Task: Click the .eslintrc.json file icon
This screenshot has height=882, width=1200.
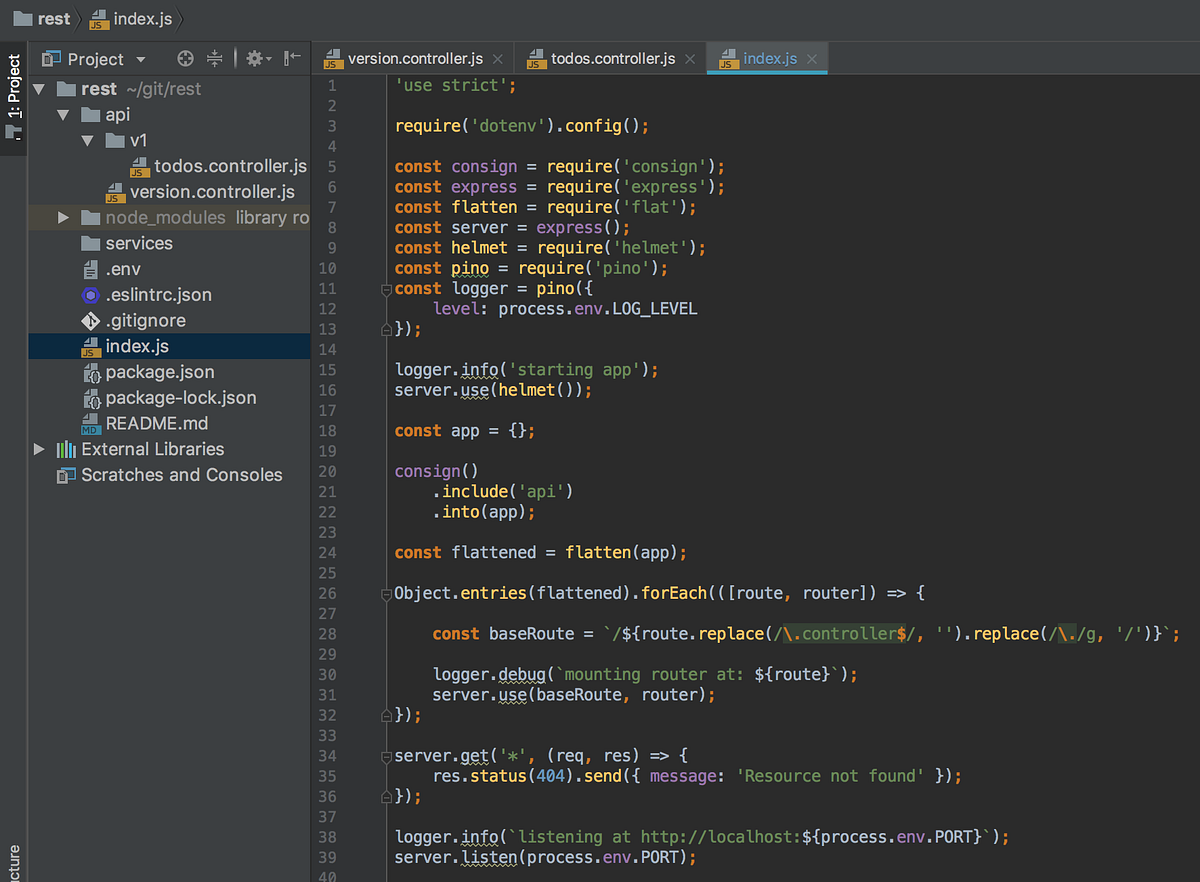Action: [x=91, y=295]
